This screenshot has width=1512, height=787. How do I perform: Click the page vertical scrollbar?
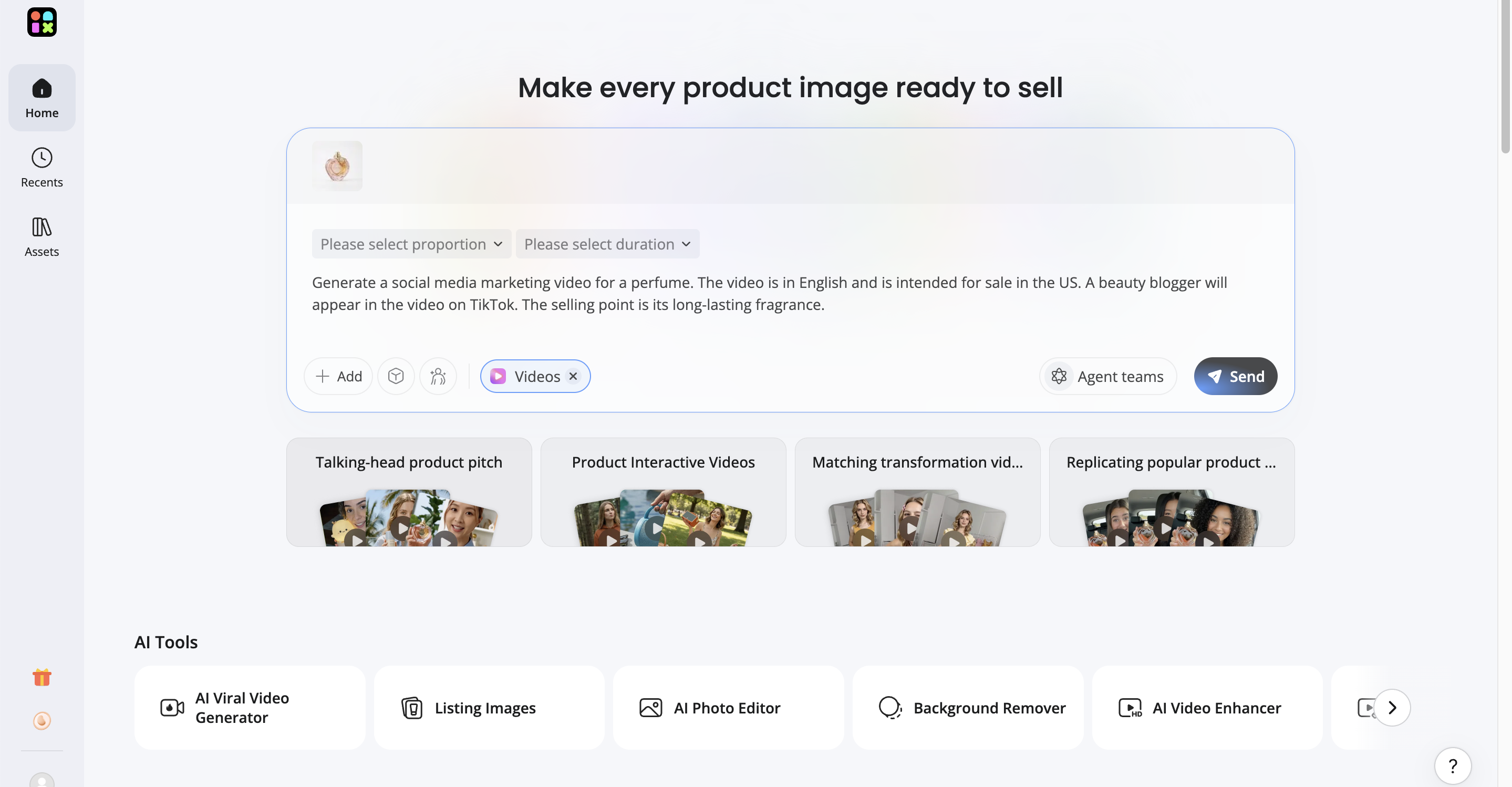(1506, 77)
